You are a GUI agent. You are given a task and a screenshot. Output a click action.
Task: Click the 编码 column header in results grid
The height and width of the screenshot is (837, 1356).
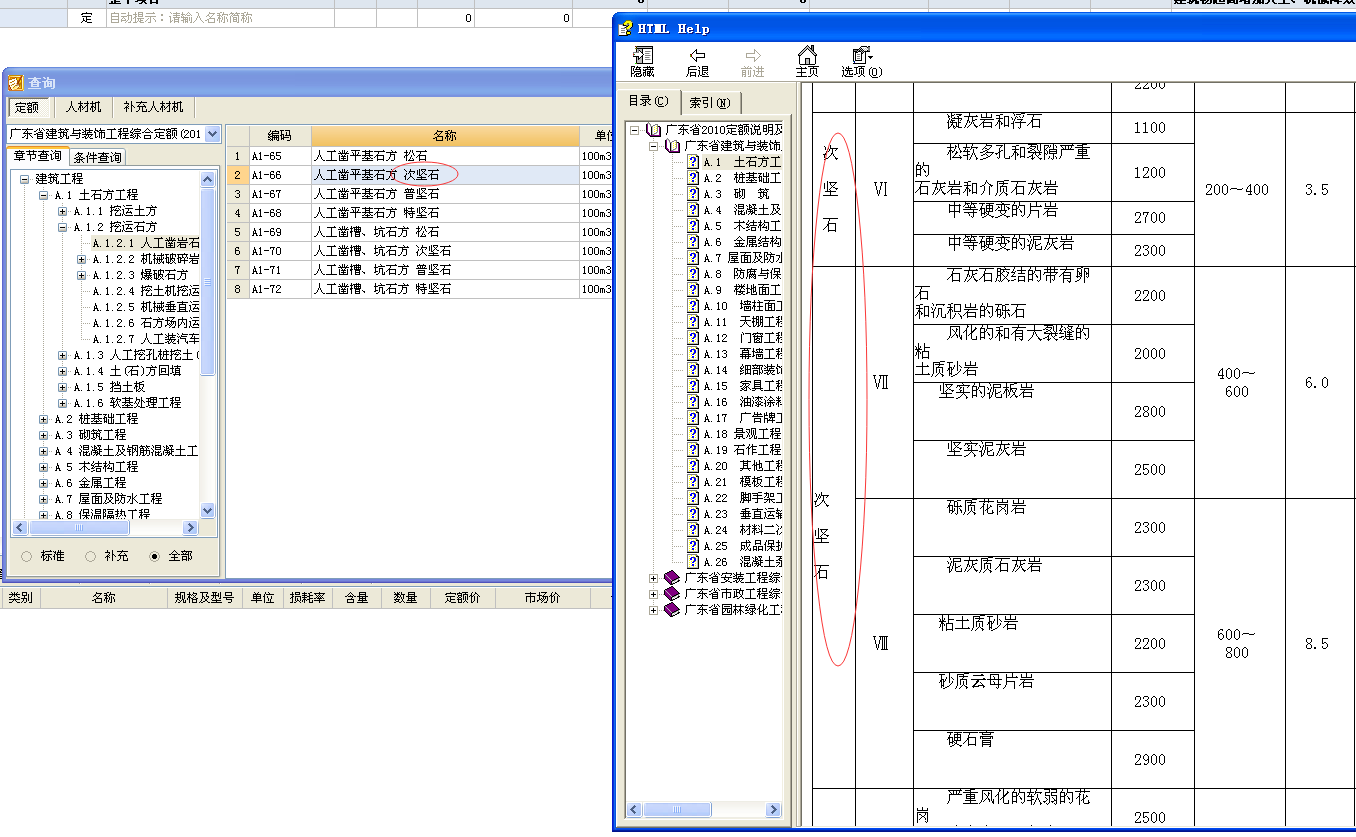(x=280, y=136)
